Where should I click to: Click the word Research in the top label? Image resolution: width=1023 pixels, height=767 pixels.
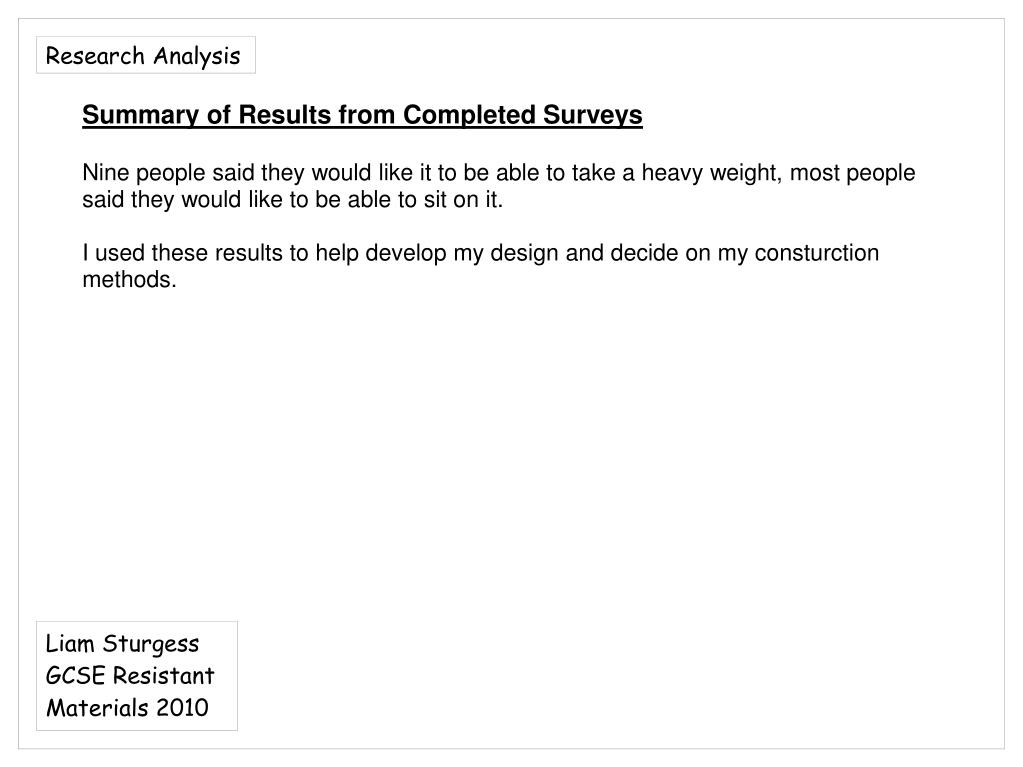click(x=95, y=55)
